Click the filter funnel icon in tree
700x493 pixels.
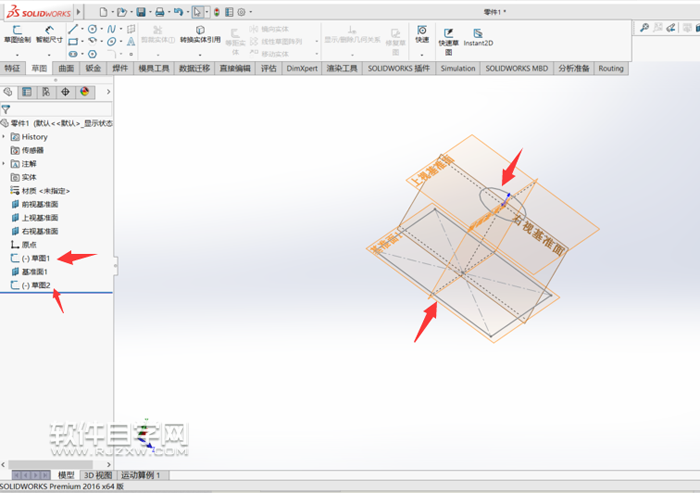pos(6,109)
